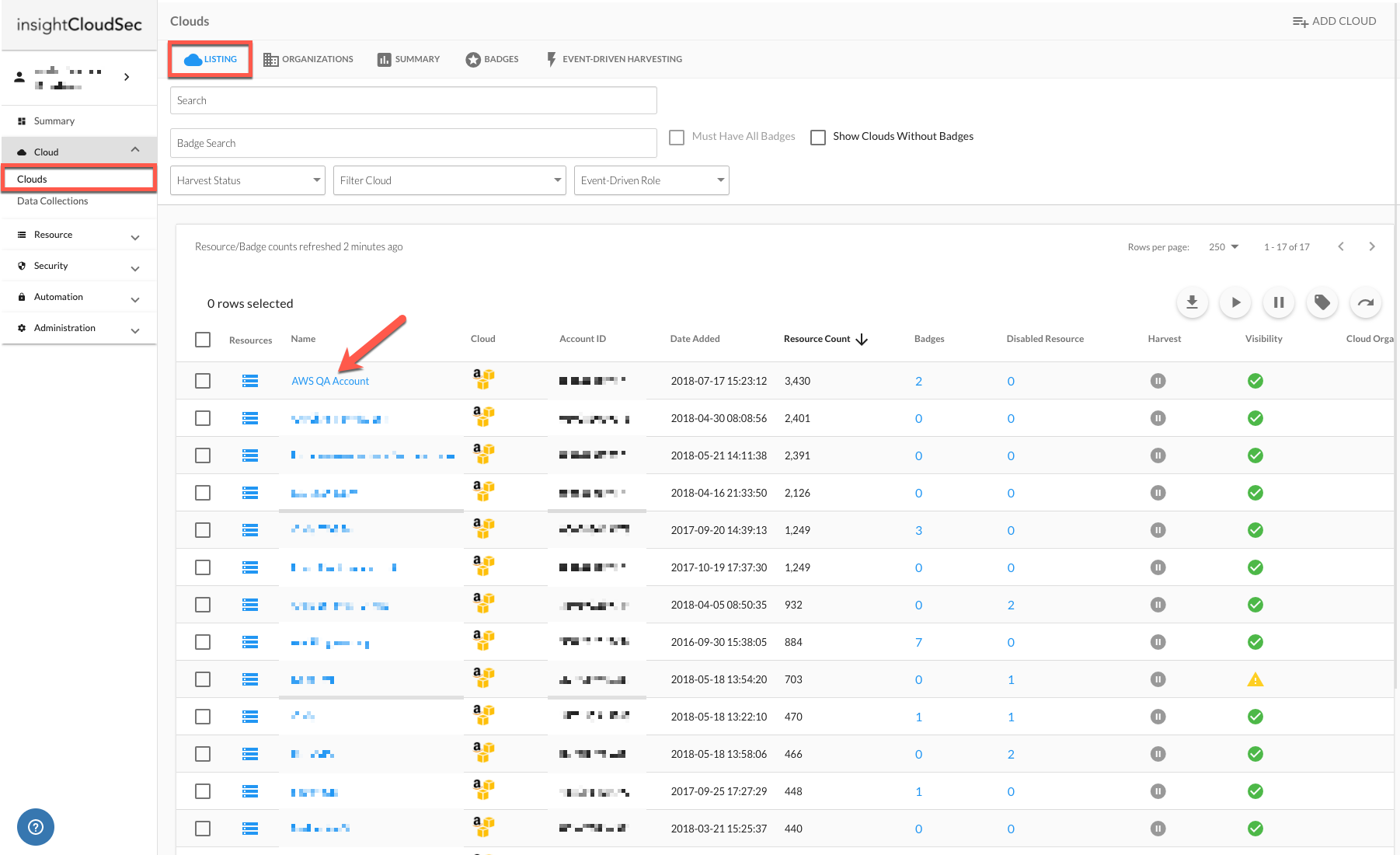Sort by the Date Added column header

coord(695,339)
